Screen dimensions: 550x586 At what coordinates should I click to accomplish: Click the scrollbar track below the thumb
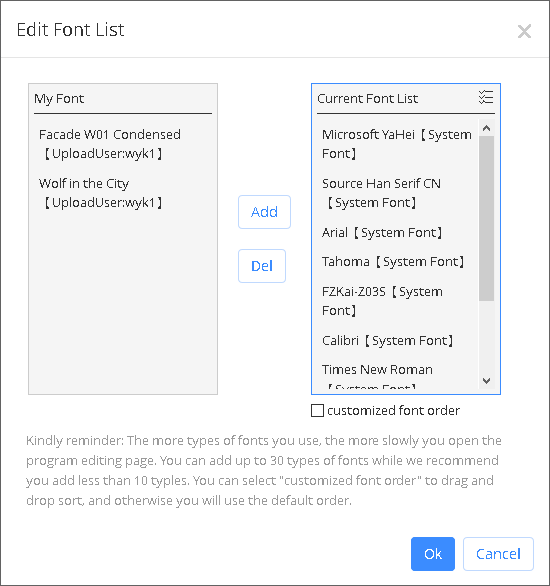tap(486, 336)
